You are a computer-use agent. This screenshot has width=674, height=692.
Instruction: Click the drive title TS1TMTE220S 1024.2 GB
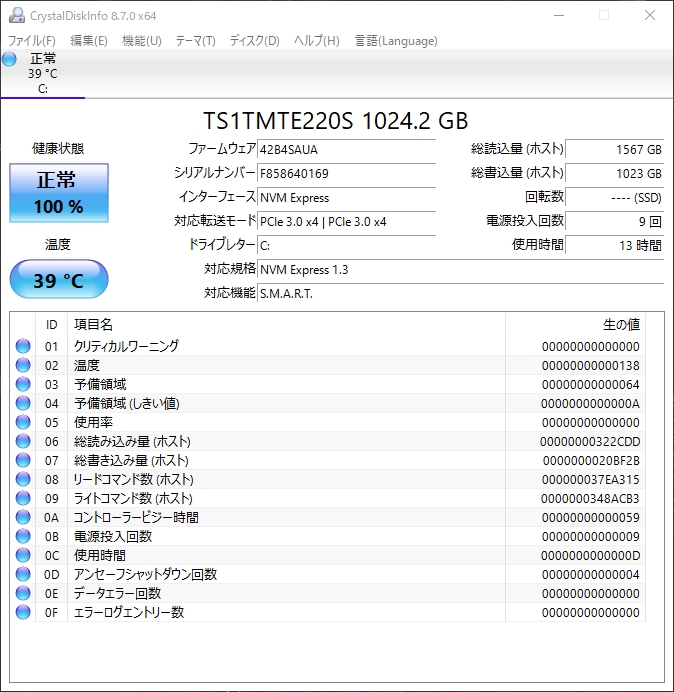point(335,120)
